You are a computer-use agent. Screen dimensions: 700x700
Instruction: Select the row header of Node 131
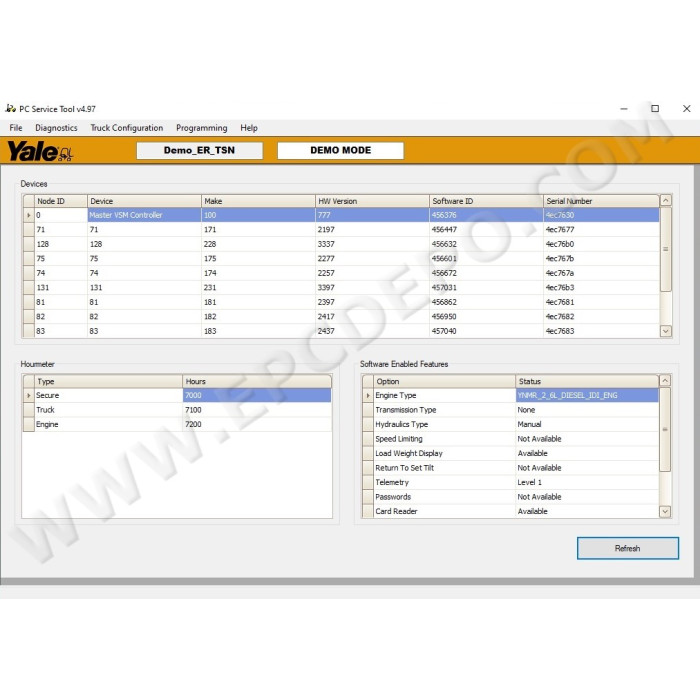[x=29, y=288]
